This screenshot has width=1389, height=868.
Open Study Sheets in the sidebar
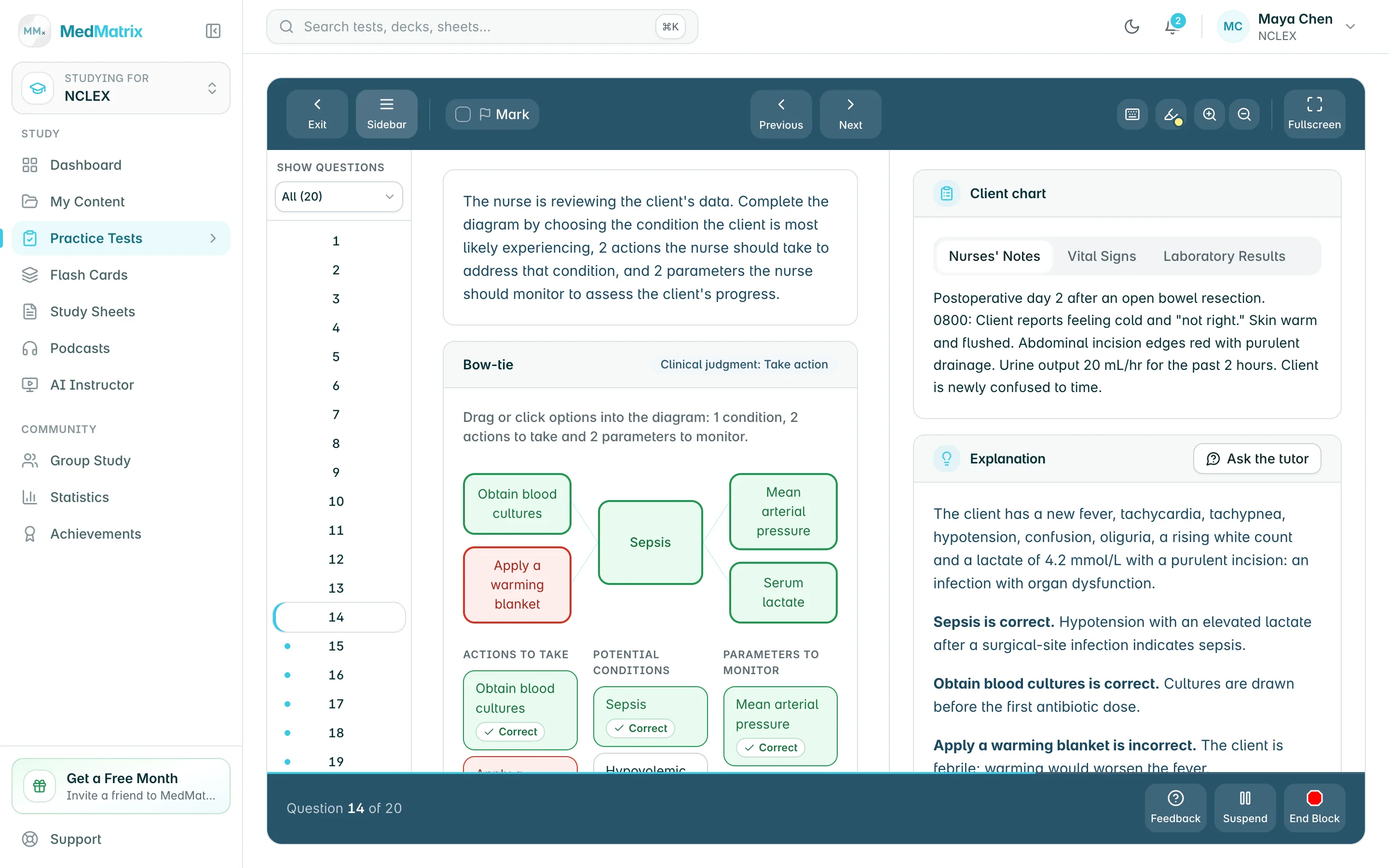121,312
